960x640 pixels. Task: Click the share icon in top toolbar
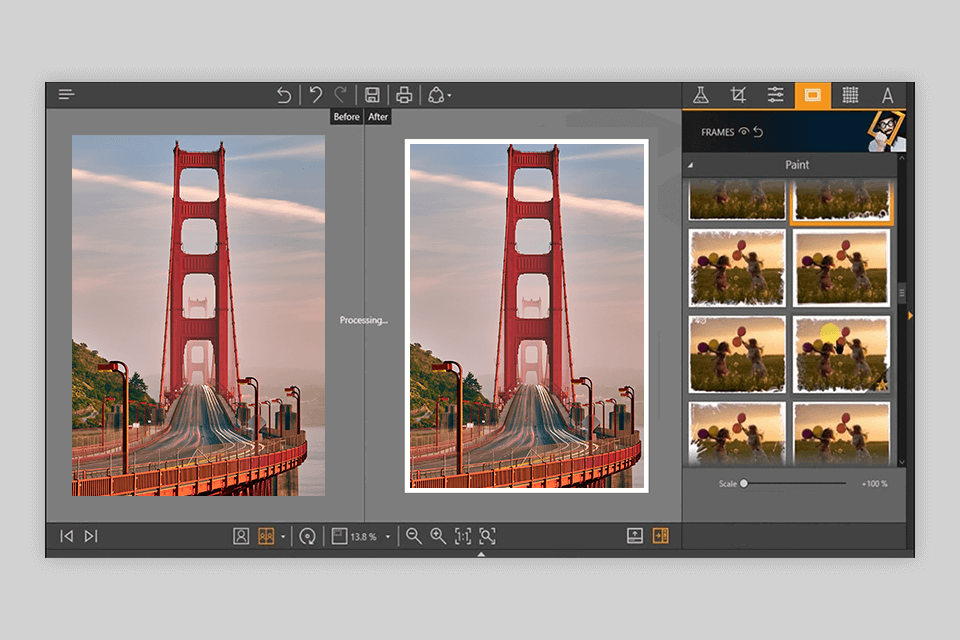pos(436,95)
